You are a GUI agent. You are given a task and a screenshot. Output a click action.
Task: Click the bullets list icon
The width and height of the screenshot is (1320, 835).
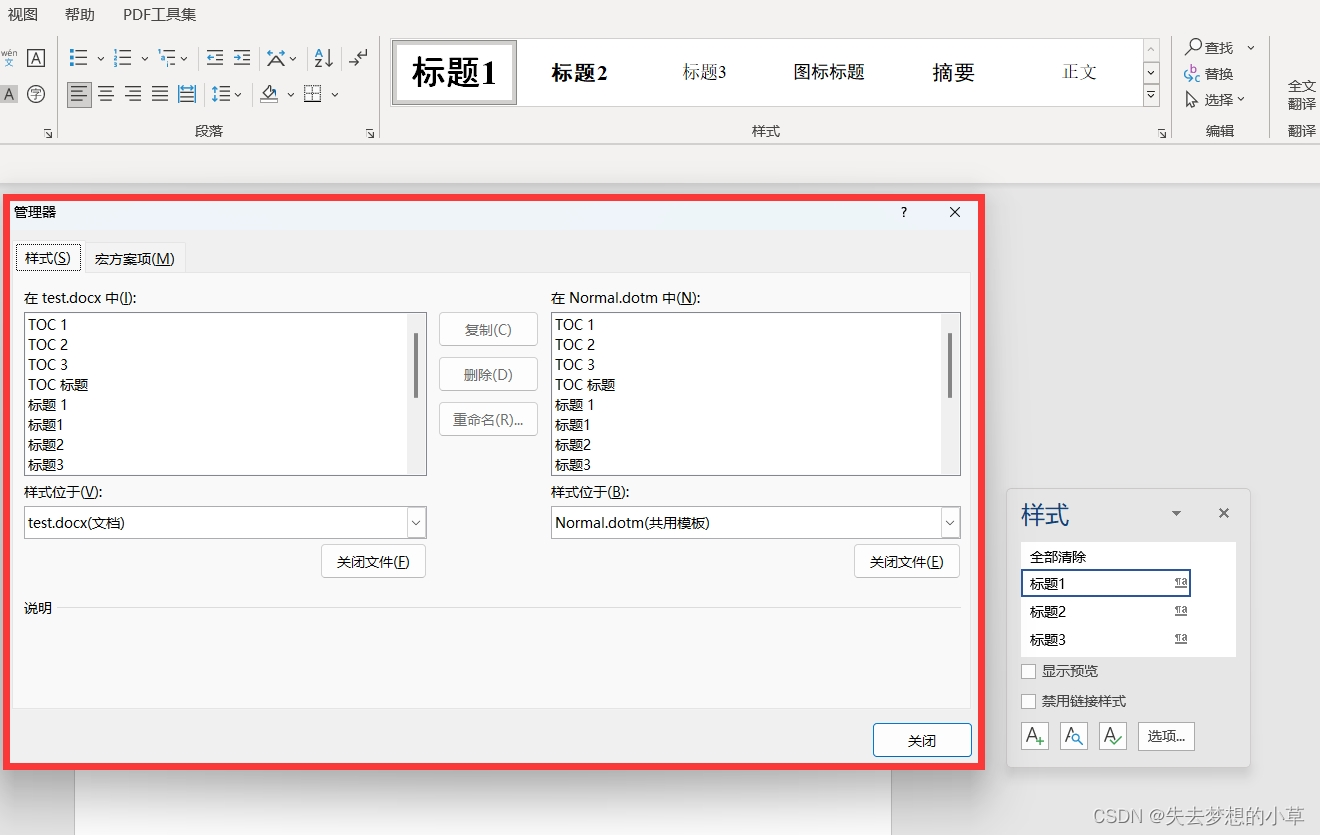coord(79,58)
